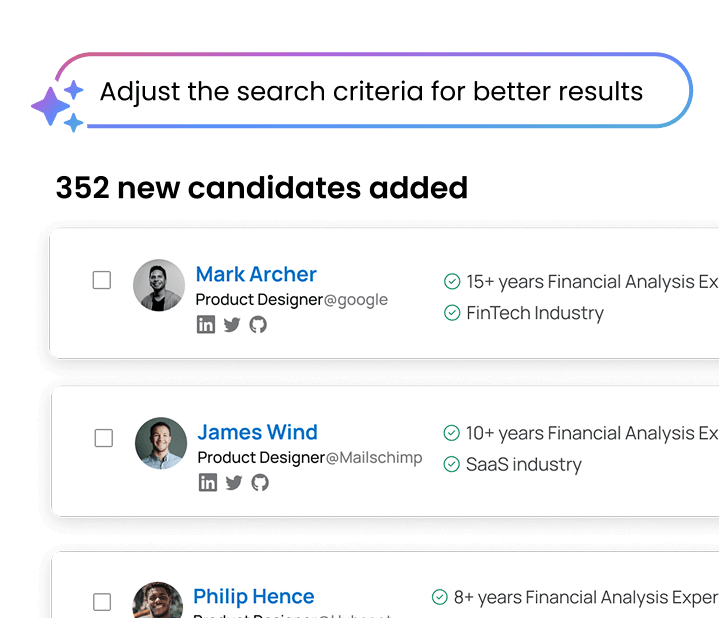The width and height of the screenshot is (719, 618).
Task: Click the green check beside FinTech Industry
Action: 452,313
